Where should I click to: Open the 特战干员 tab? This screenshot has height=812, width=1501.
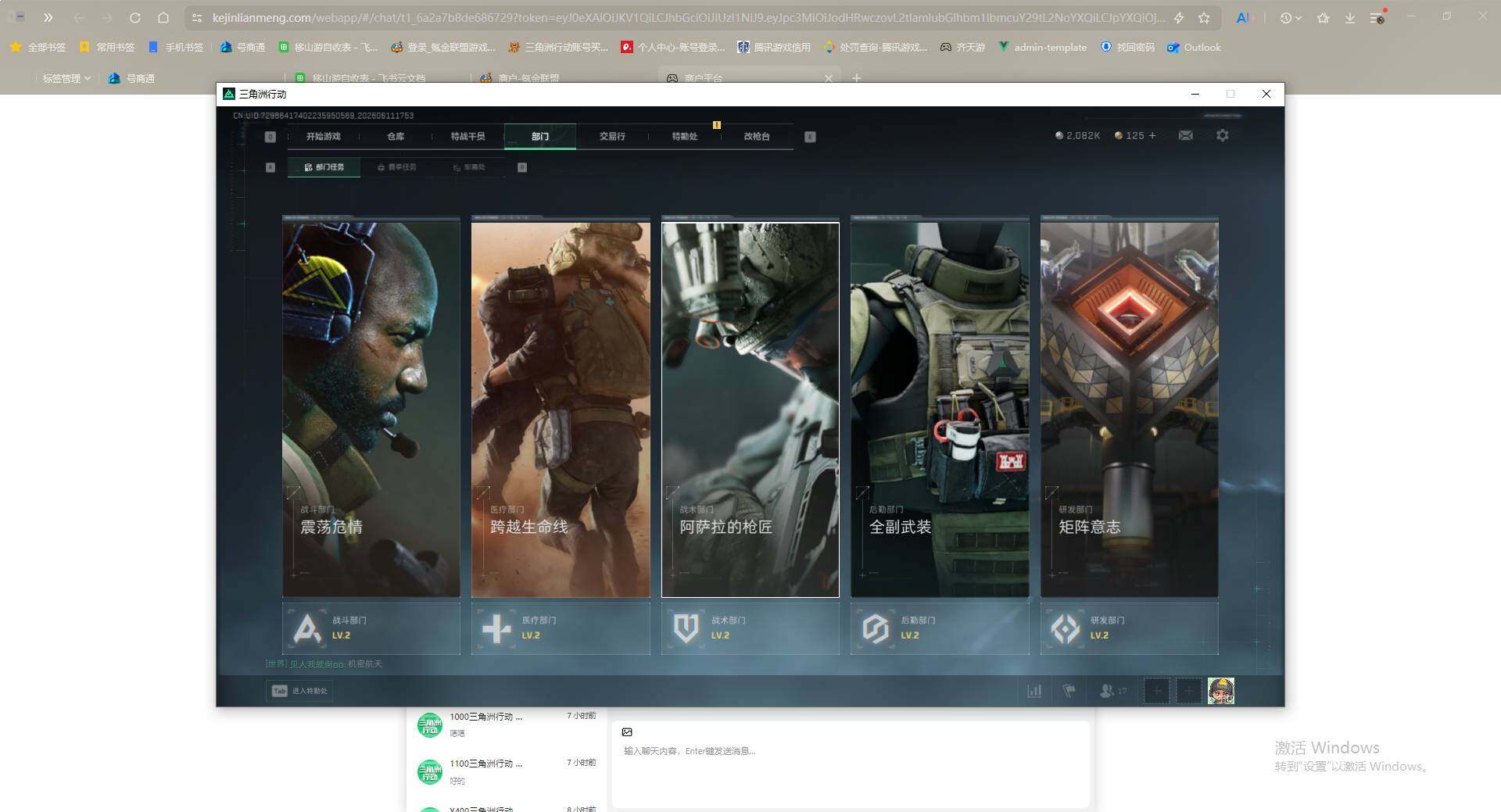467,136
